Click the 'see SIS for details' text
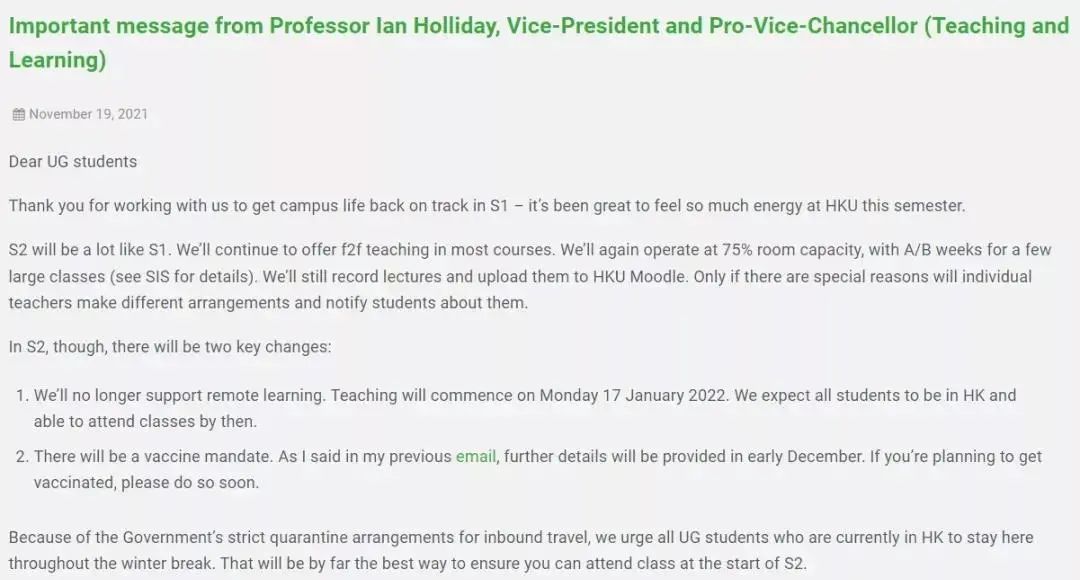The image size is (1080, 580). point(183,277)
